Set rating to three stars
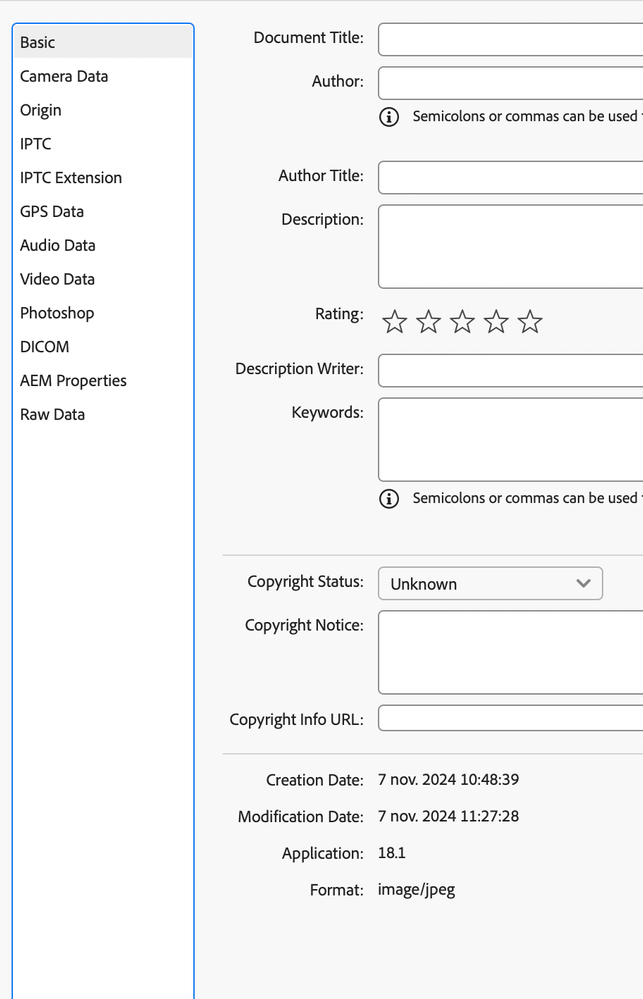This screenshot has width=643, height=999. coord(462,322)
